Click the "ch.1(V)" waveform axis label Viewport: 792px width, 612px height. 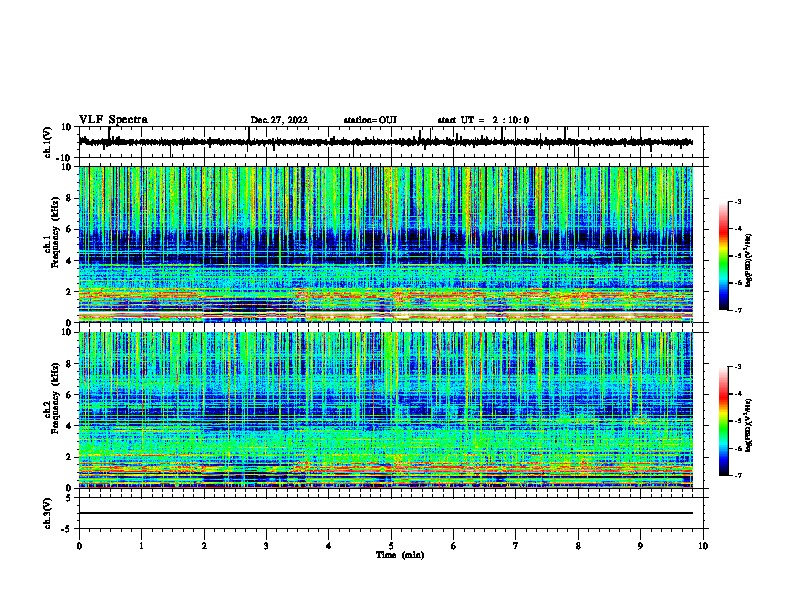(48, 142)
